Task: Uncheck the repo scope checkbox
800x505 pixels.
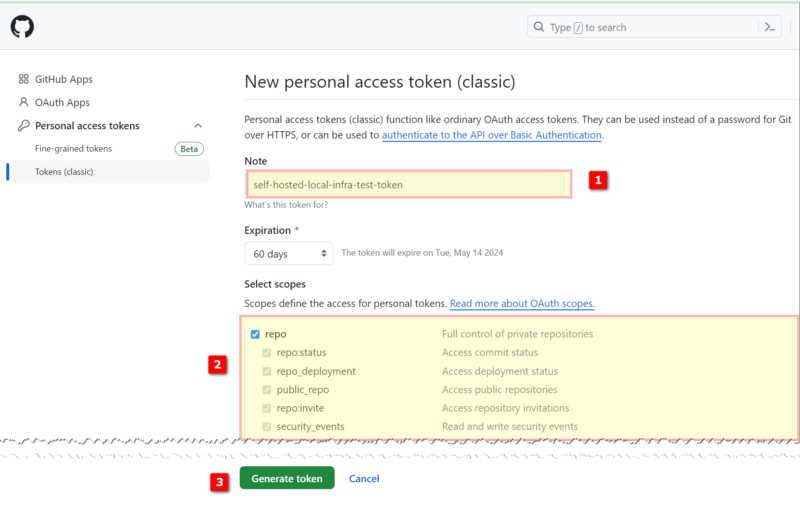Action: click(255, 335)
